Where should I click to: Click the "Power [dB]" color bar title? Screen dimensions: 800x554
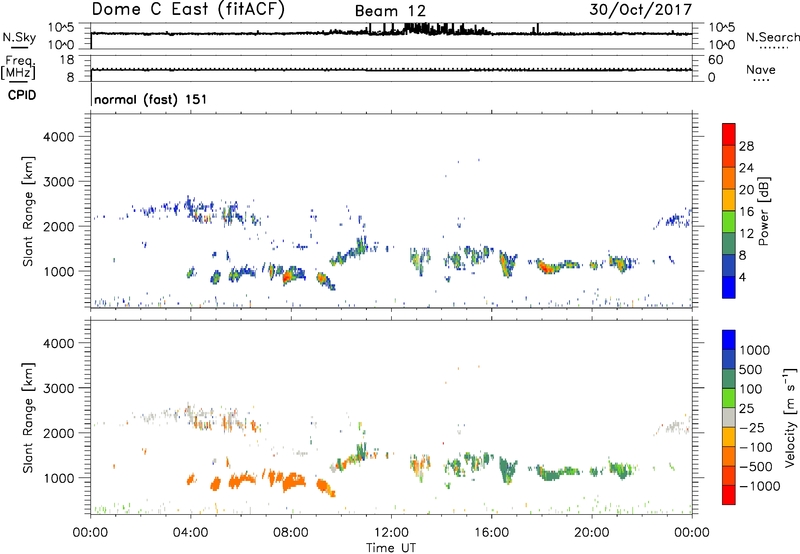point(763,211)
